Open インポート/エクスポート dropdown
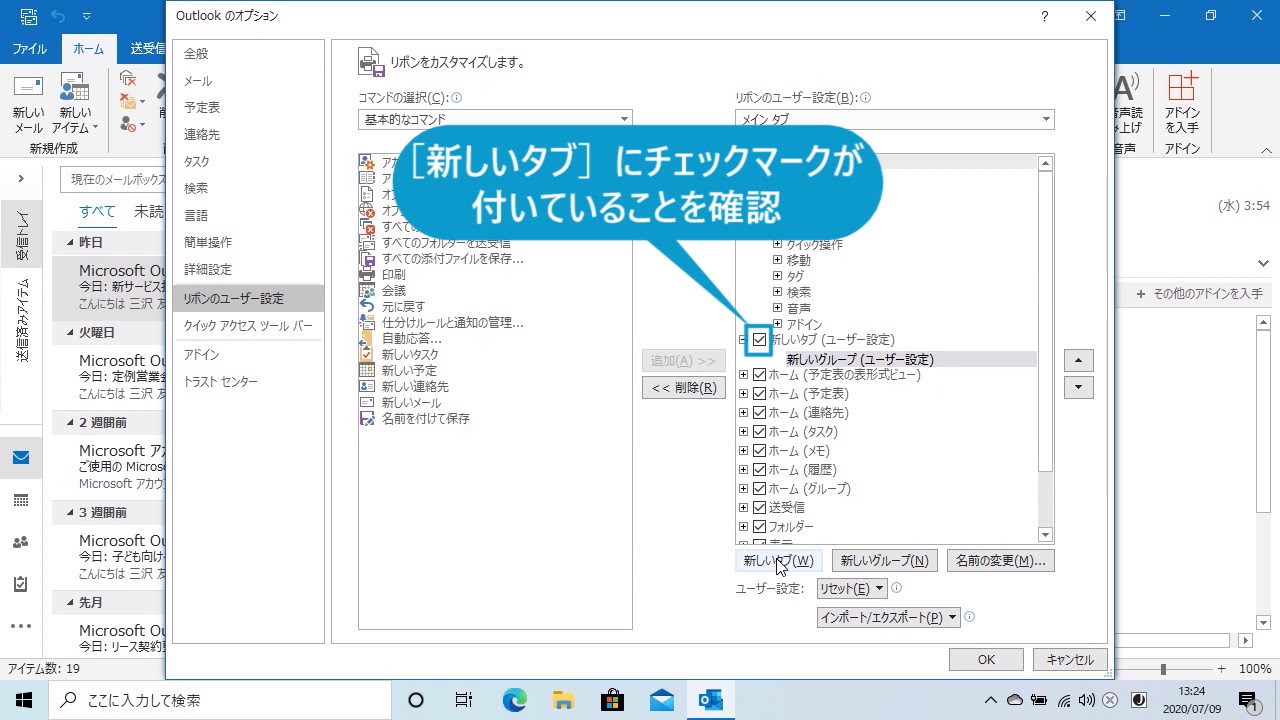1280x720 pixels. point(888,618)
